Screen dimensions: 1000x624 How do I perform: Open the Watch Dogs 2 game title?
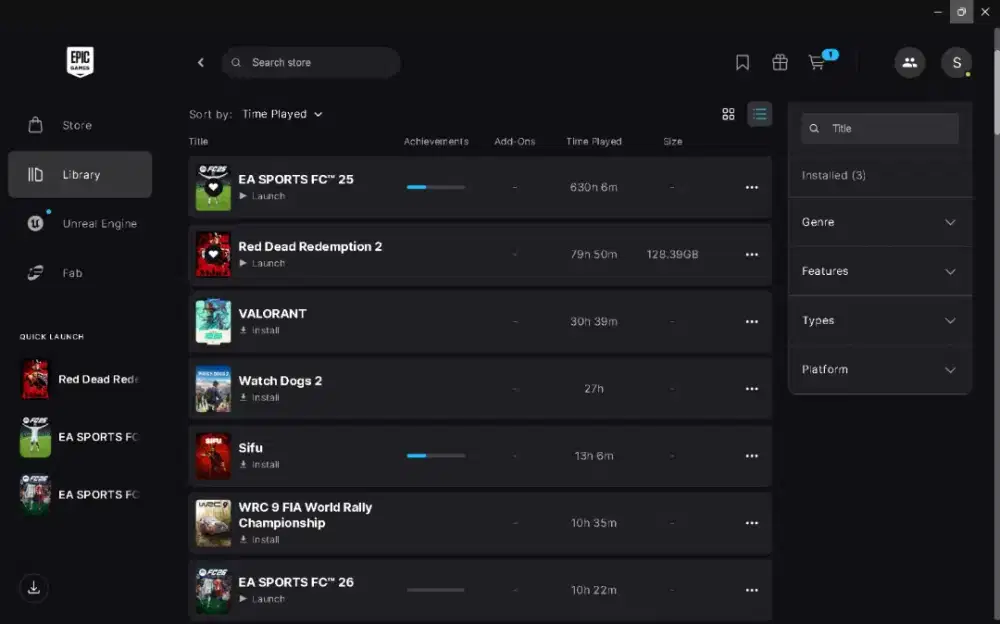pos(280,381)
